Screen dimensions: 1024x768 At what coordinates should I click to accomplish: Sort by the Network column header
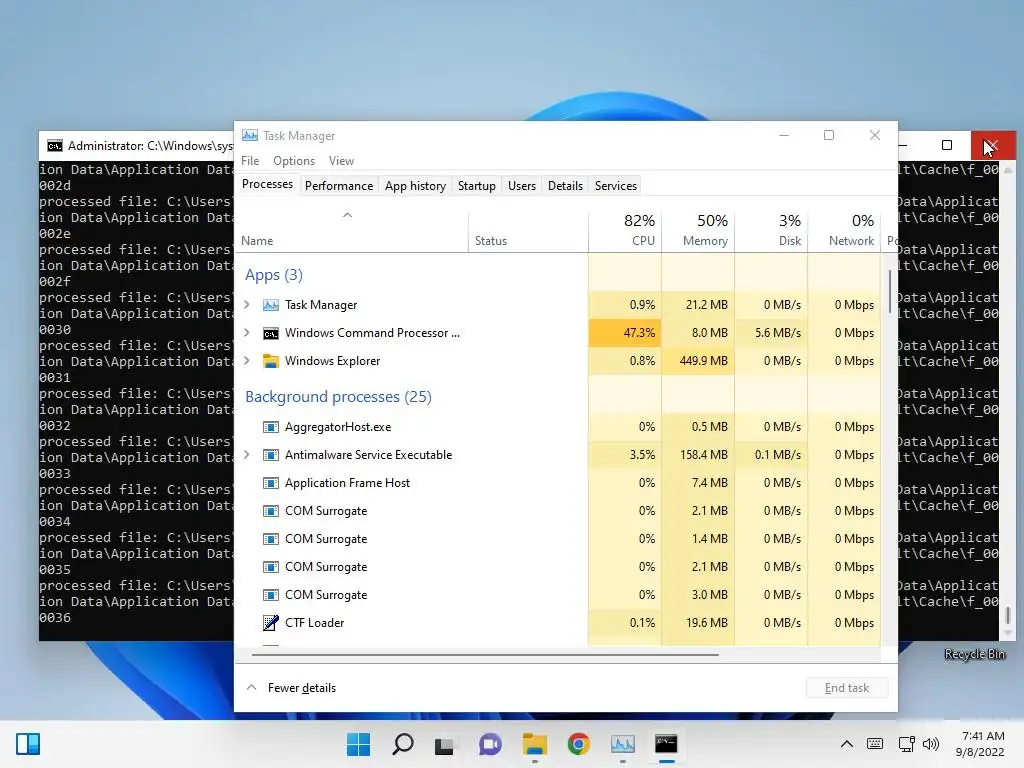pos(844,230)
